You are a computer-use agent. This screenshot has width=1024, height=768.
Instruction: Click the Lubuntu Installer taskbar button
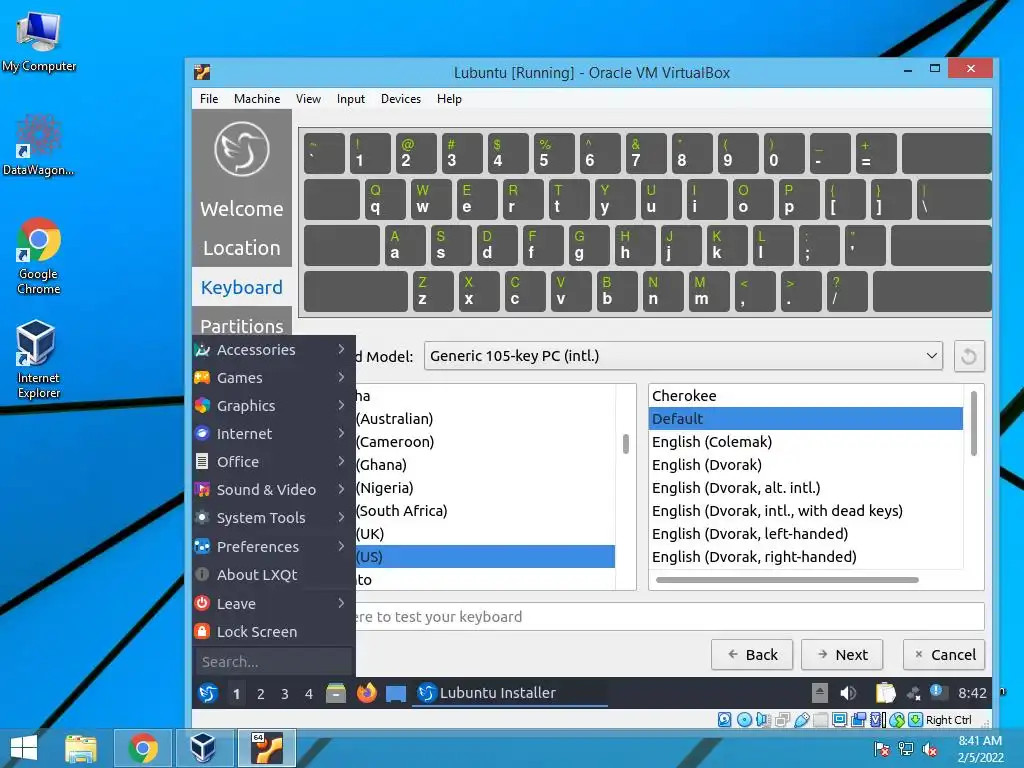click(511, 693)
